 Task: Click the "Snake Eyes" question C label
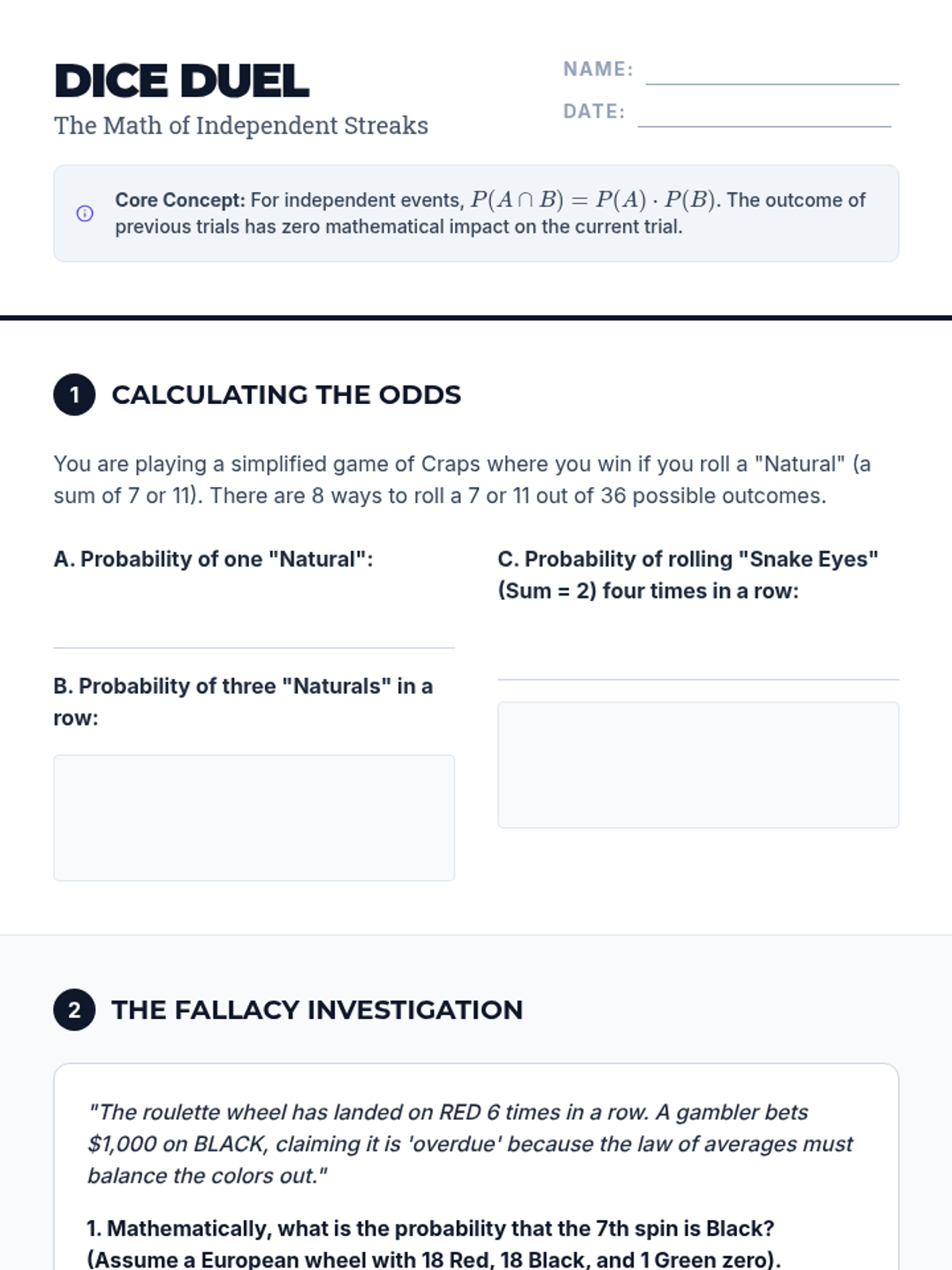coord(687,575)
